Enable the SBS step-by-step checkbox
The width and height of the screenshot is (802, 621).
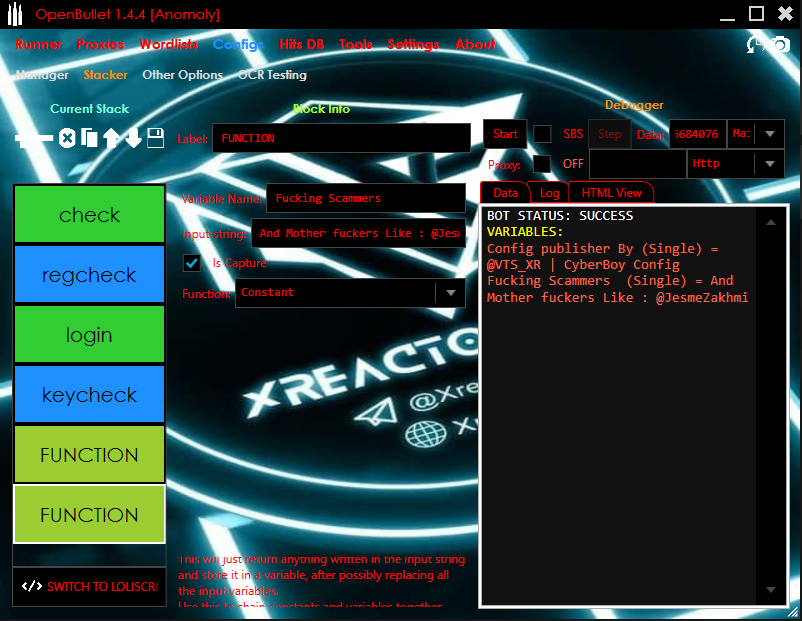[x=542, y=134]
